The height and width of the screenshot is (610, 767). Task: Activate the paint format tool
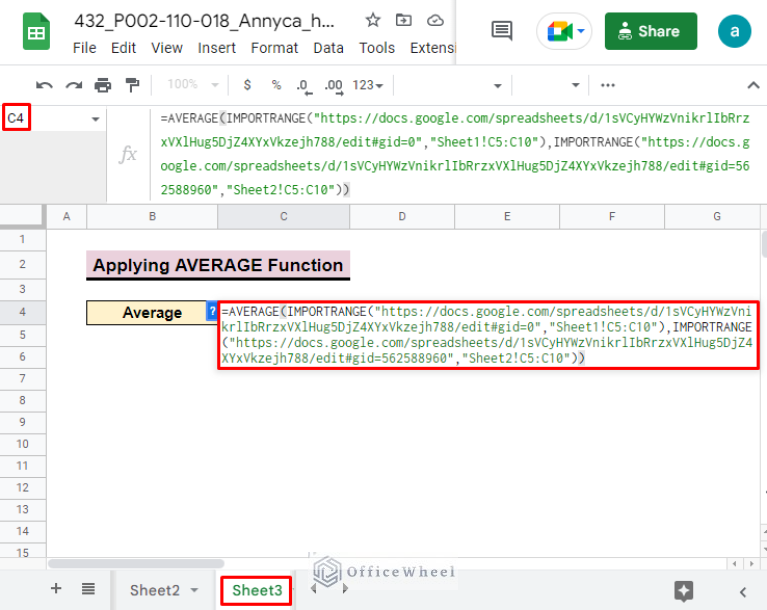pyautogui.click(x=132, y=85)
